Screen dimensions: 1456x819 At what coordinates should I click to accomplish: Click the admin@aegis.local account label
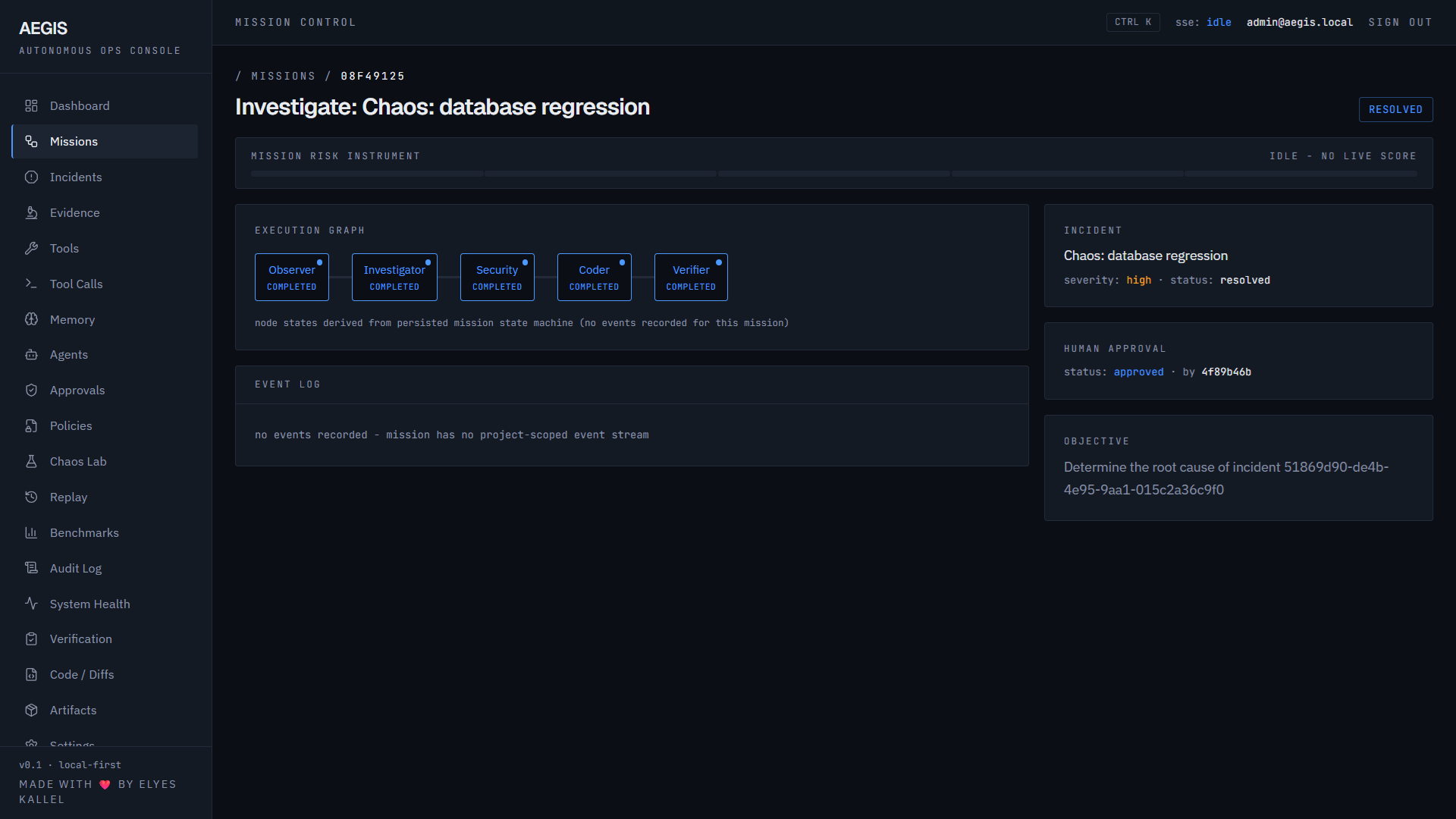tap(1300, 23)
